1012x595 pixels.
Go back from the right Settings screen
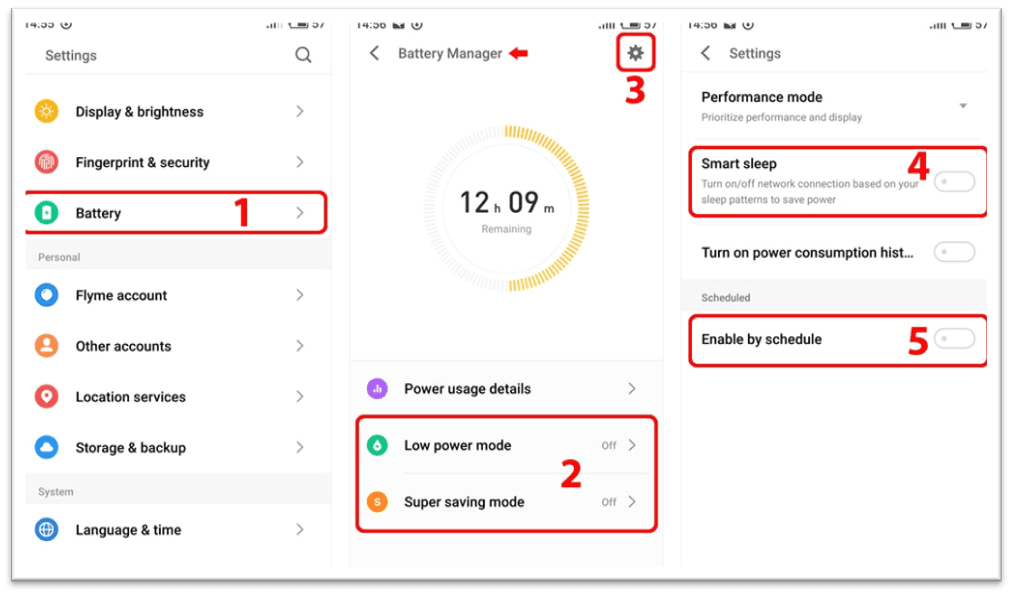[706, 53]
